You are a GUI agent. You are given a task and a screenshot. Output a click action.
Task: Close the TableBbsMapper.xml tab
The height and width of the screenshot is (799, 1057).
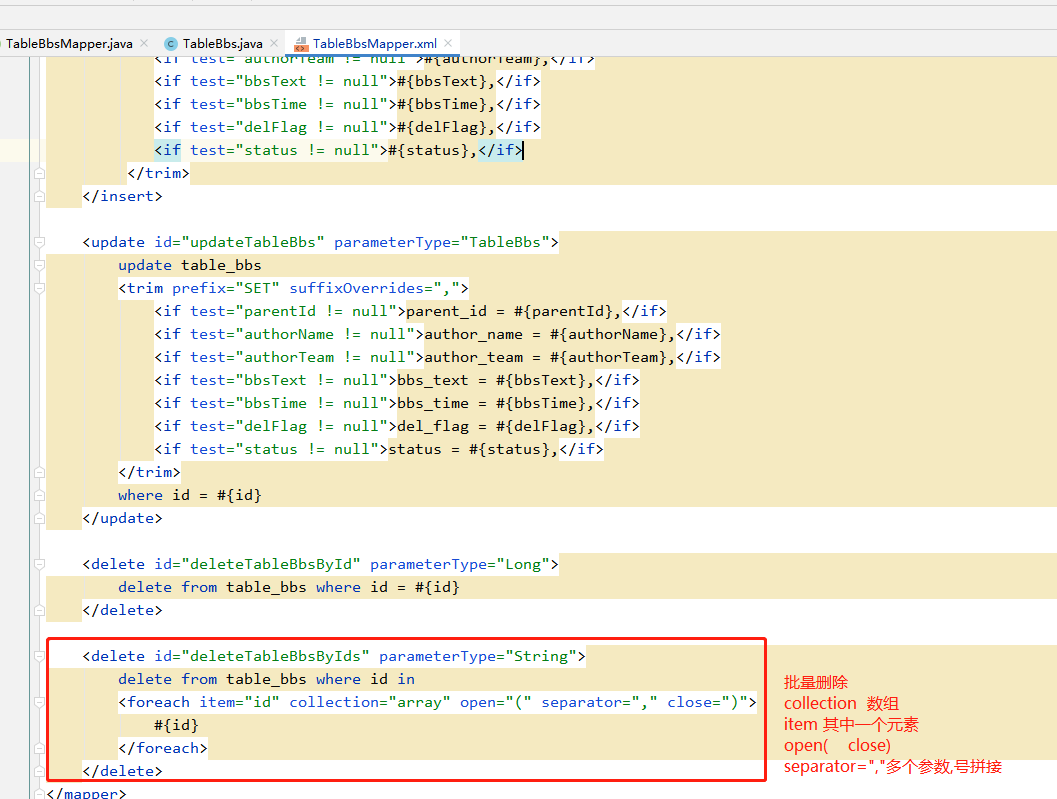pos(448,43)
